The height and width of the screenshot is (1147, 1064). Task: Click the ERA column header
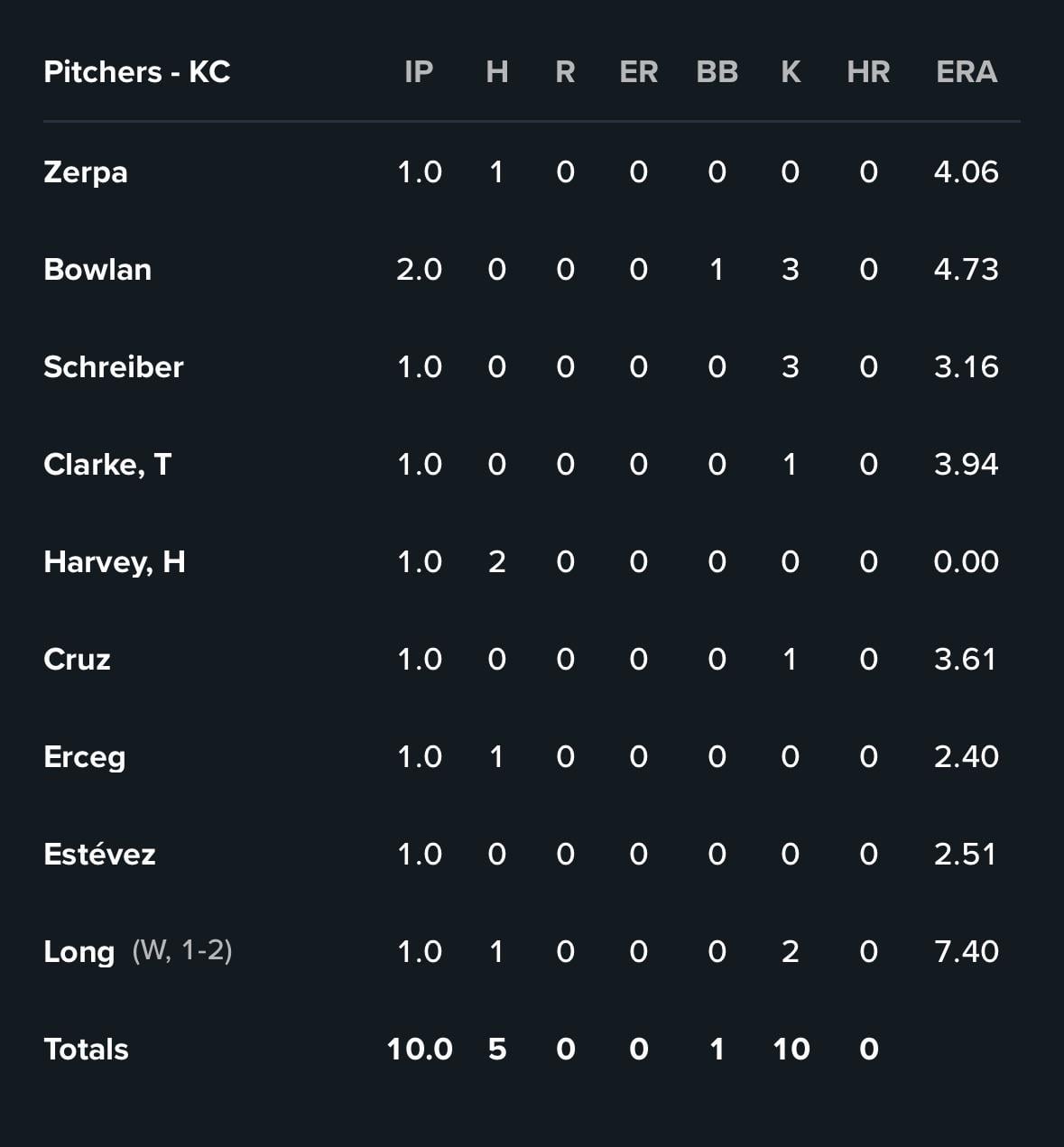(x=967, y=72)
